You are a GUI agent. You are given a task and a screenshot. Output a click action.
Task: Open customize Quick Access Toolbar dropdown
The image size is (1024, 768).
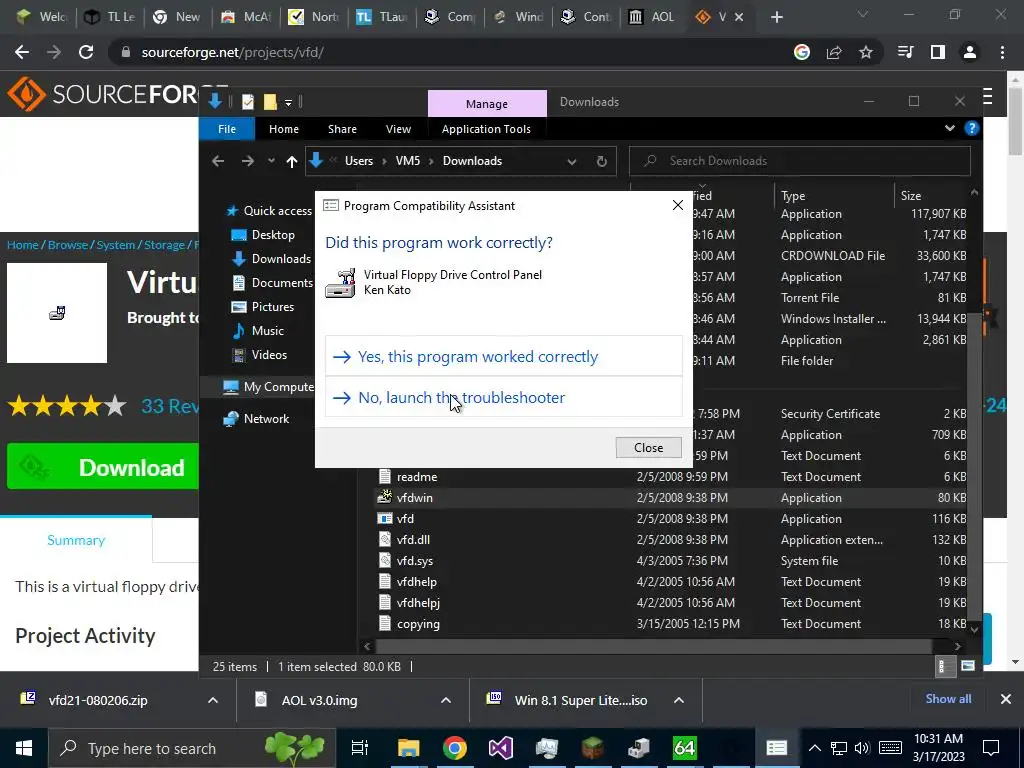click(x=288, y=103)
